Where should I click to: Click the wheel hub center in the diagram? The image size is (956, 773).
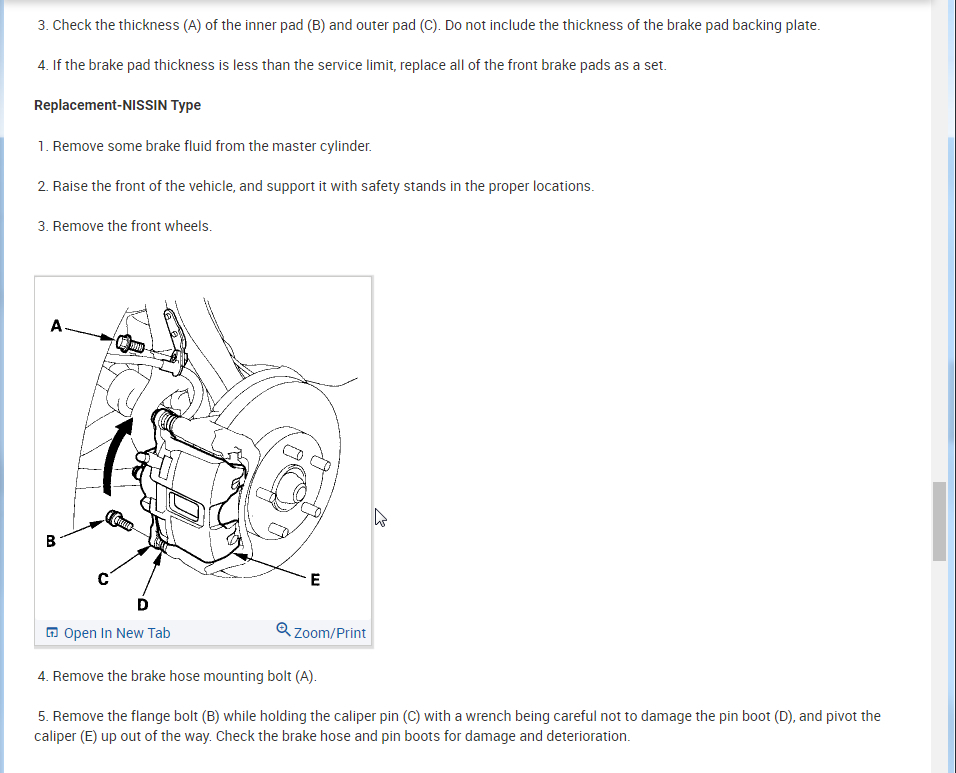click(298, 490)
